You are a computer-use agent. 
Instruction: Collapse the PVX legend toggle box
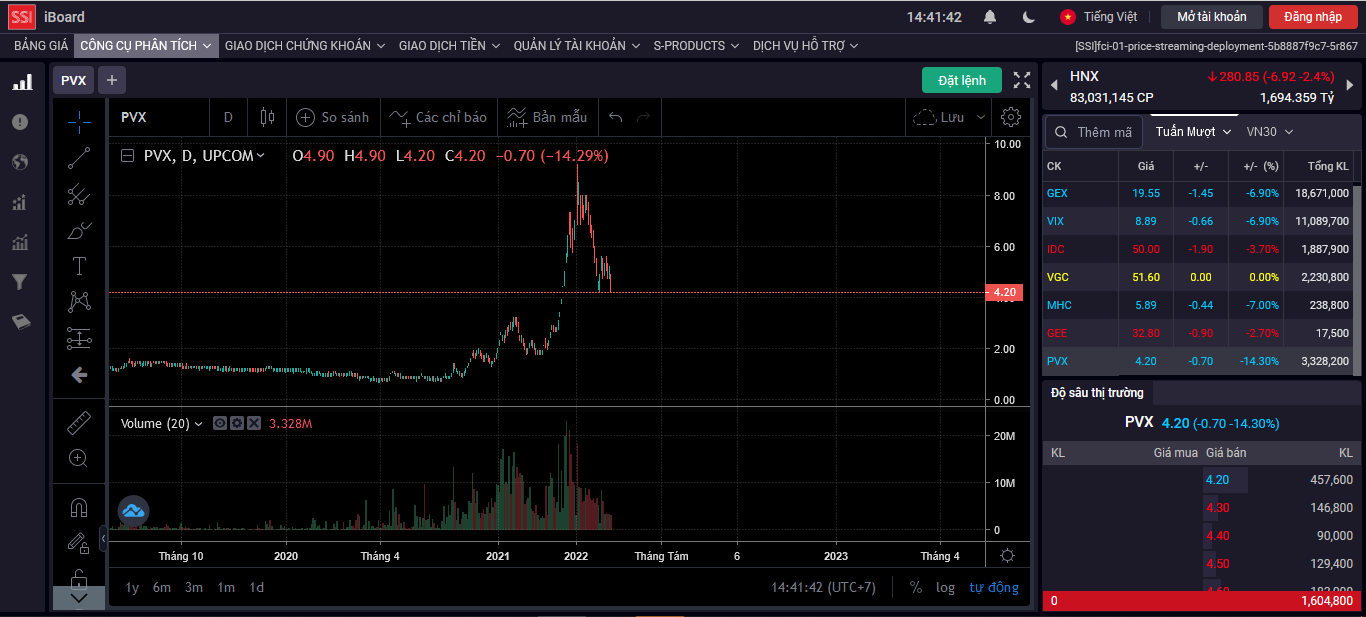[x=128, y=155]
